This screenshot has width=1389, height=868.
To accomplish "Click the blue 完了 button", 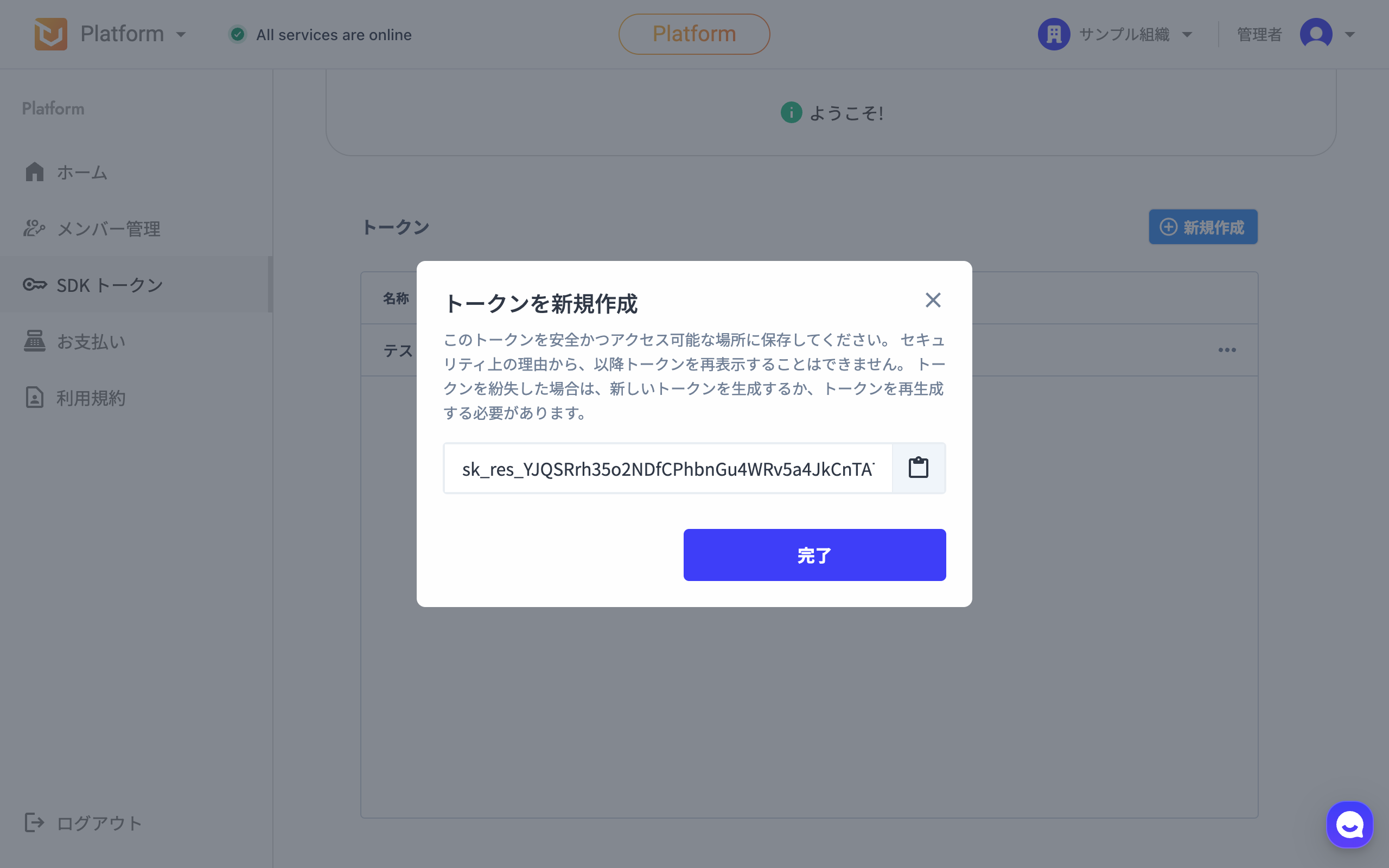I will pos(814,554).
